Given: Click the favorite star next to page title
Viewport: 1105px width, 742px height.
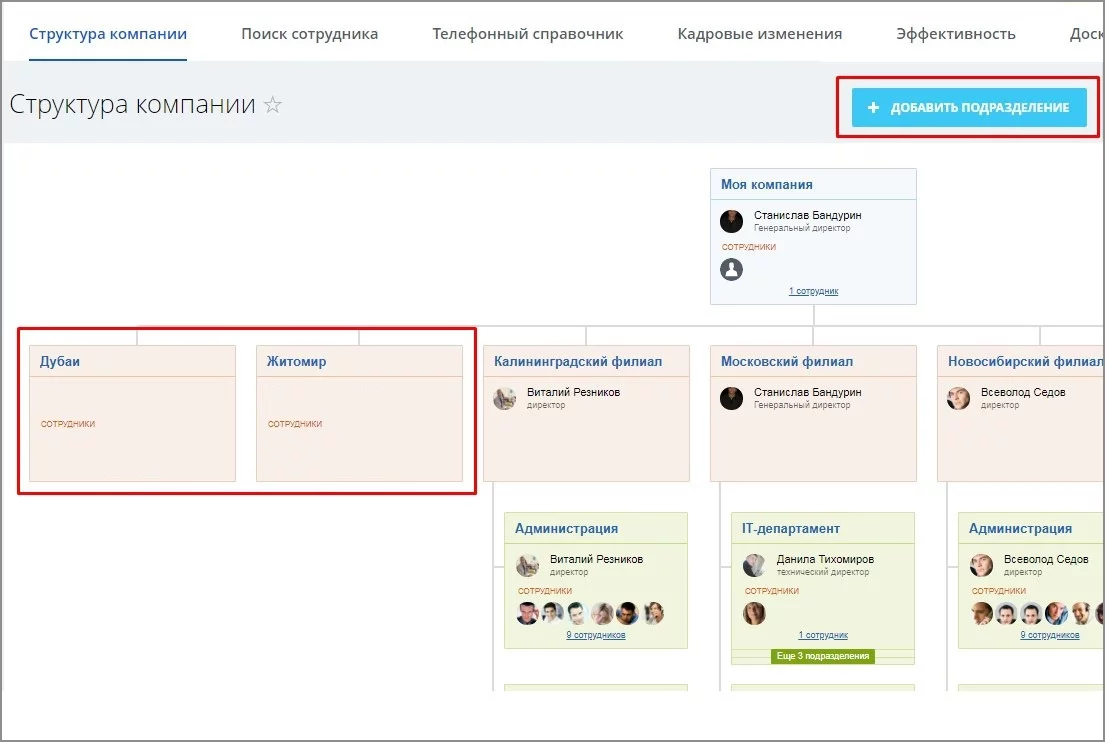Looking at the screenshot, I should (x=272, y=105).
